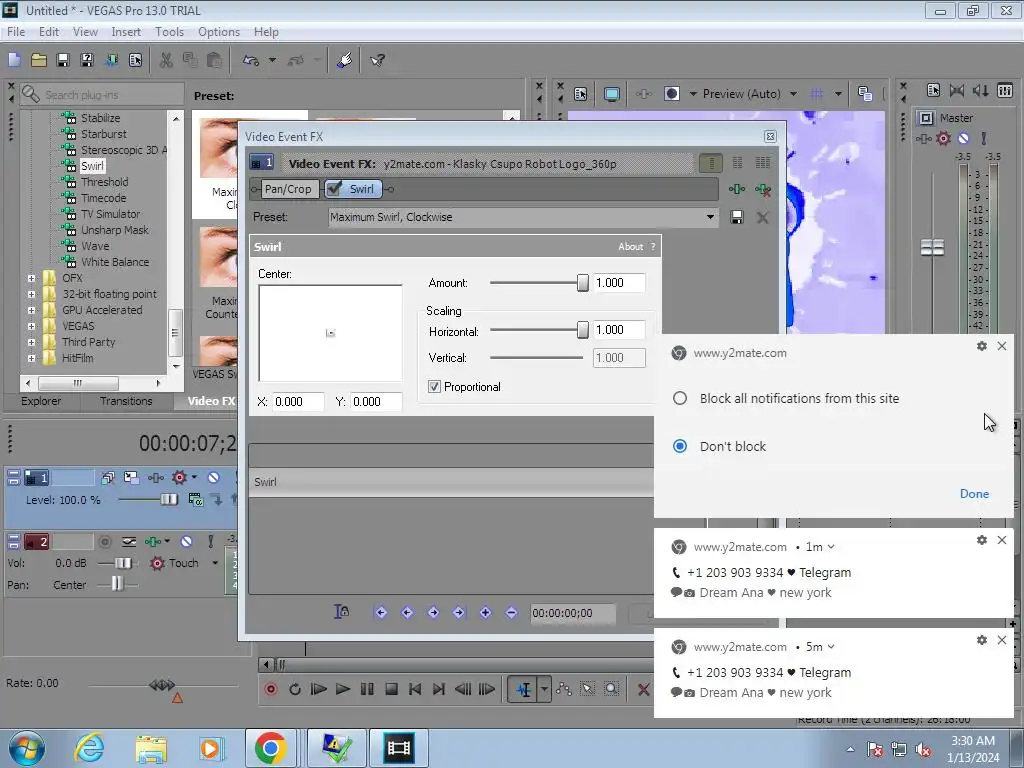1024x768 pixels.
Task: Switch to the Transitions tab
Action: (x=126, y=401)
